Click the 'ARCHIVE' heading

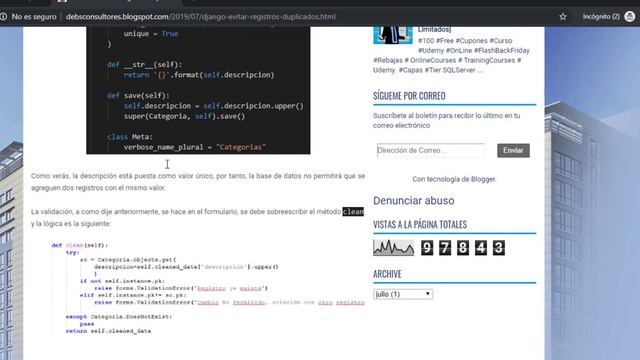pos(387,274)
